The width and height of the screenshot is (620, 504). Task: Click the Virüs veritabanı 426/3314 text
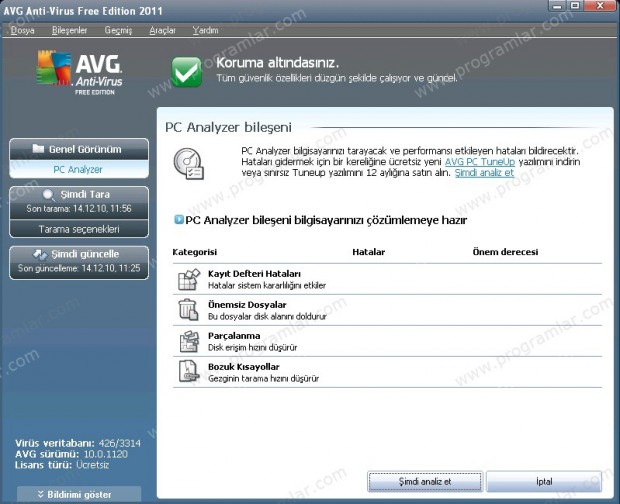[78, 443]
